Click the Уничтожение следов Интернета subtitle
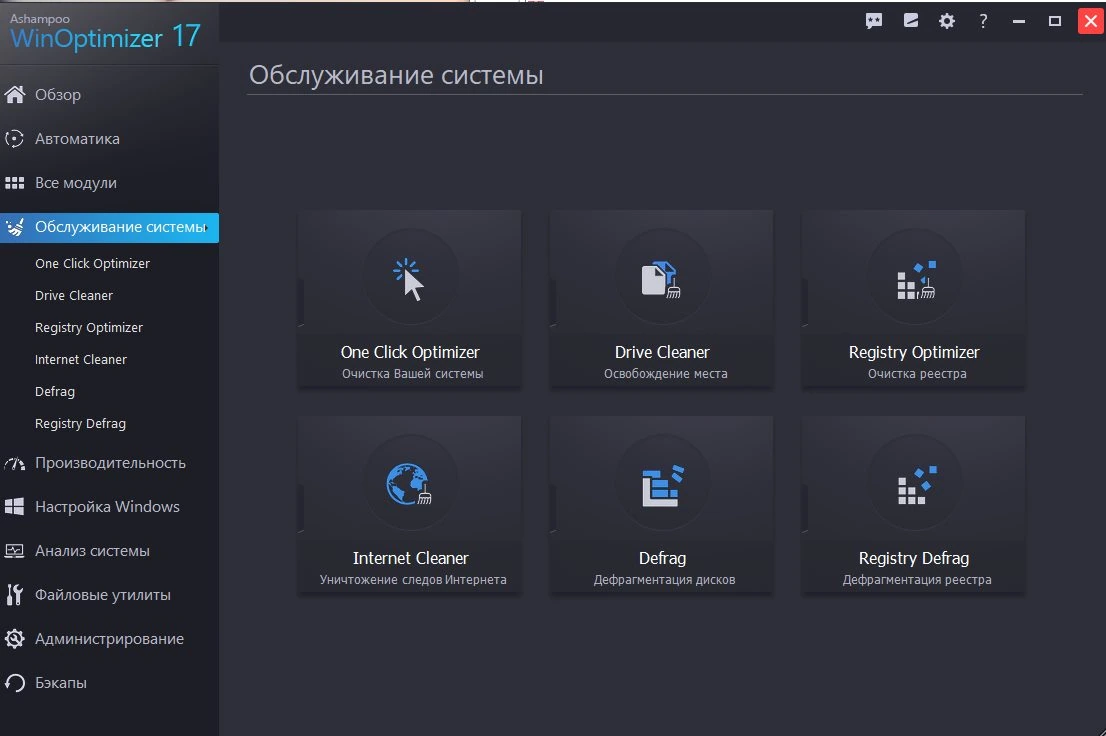The height and width of the screenshot is (736, 1106). pyautogui.click(x=413, y=580)
